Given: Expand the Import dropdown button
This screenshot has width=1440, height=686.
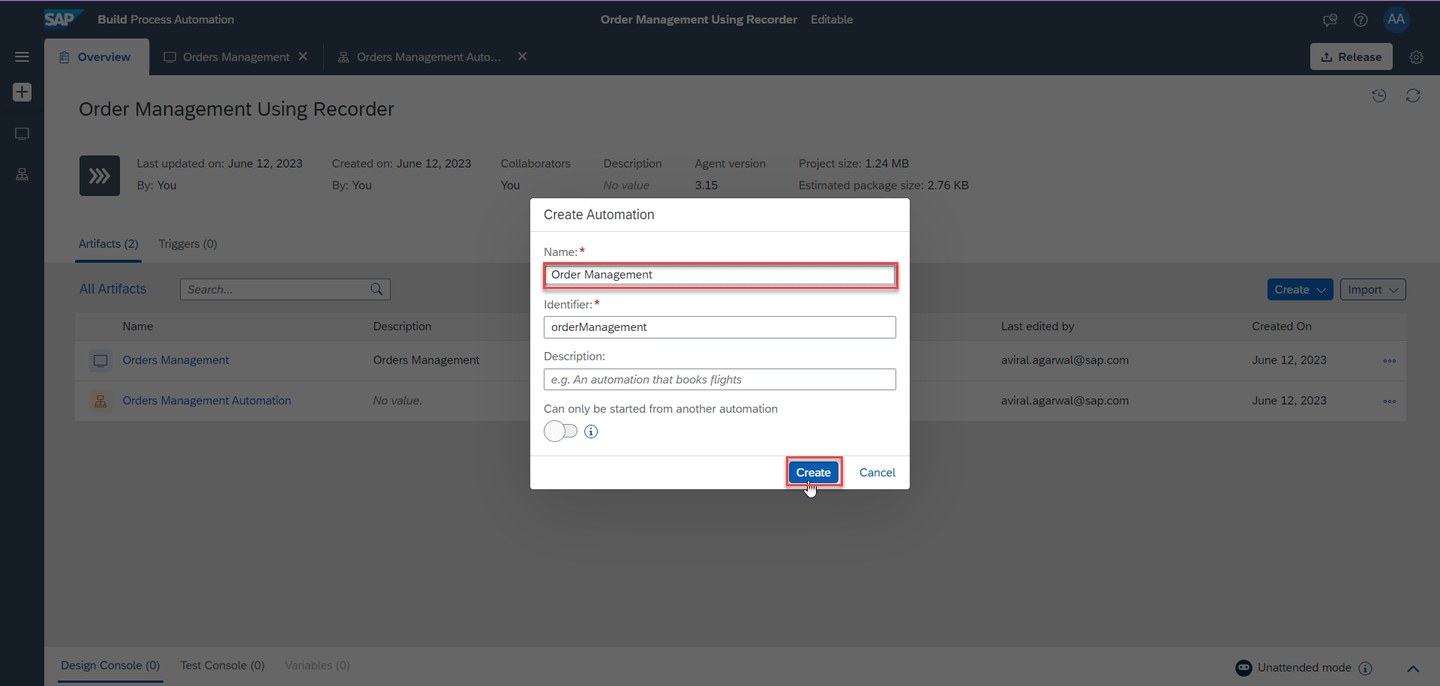Looking at the screenshot, I should click(x=1373, y=289).
